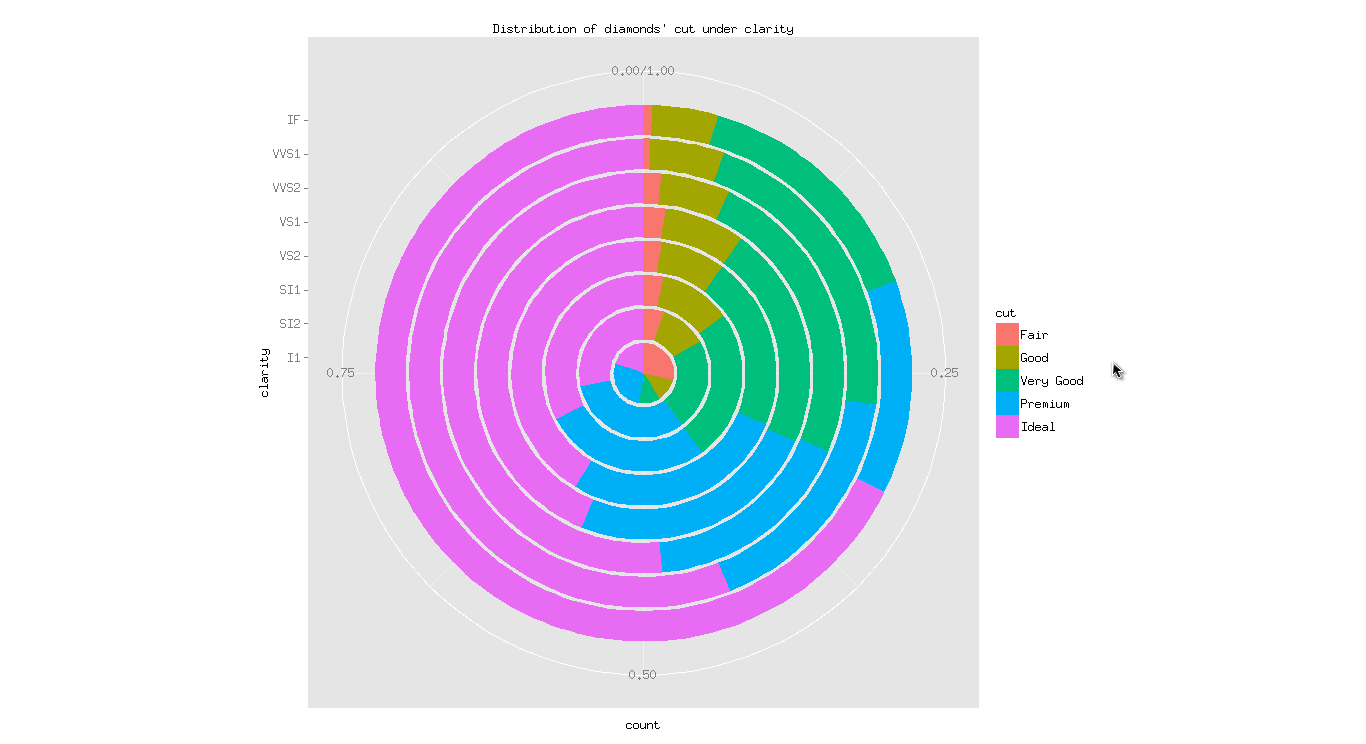Click the 'Good' legend label

1034,358
